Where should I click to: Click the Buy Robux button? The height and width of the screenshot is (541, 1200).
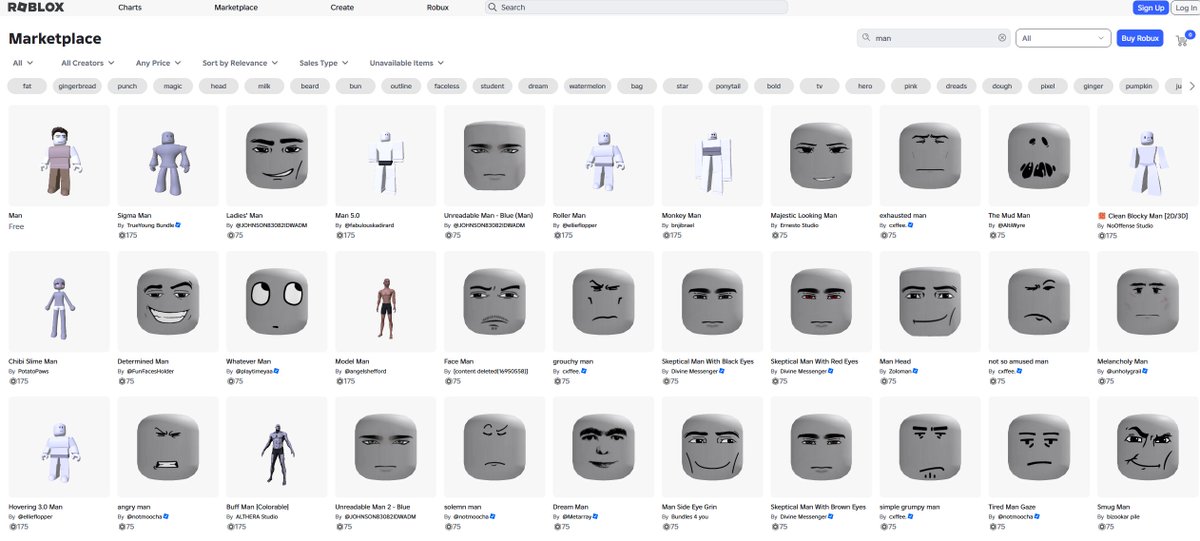click(1140, 38)
